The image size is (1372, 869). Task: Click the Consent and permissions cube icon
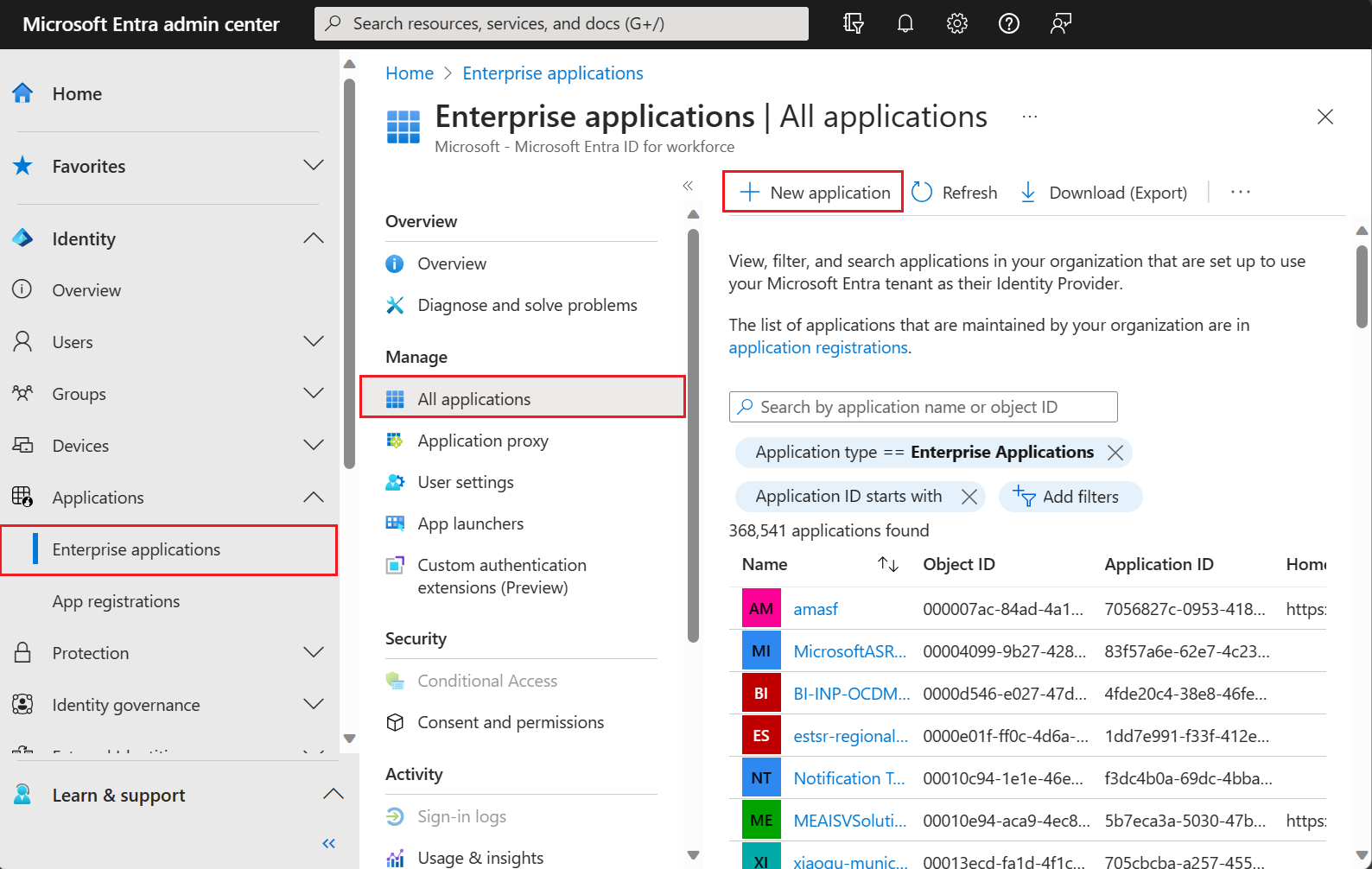pyautogui.click(x=395, y=722)
